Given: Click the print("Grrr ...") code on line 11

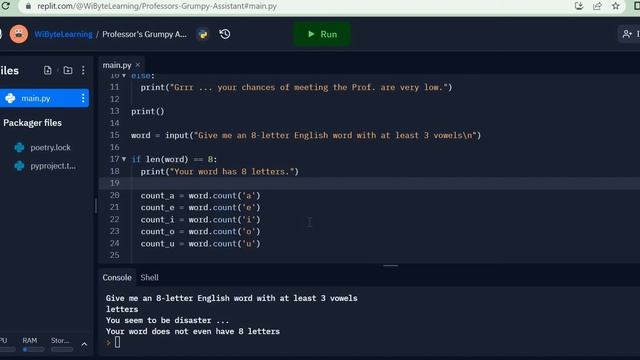Looking at the screenshot, I should (x=296, y=87).
